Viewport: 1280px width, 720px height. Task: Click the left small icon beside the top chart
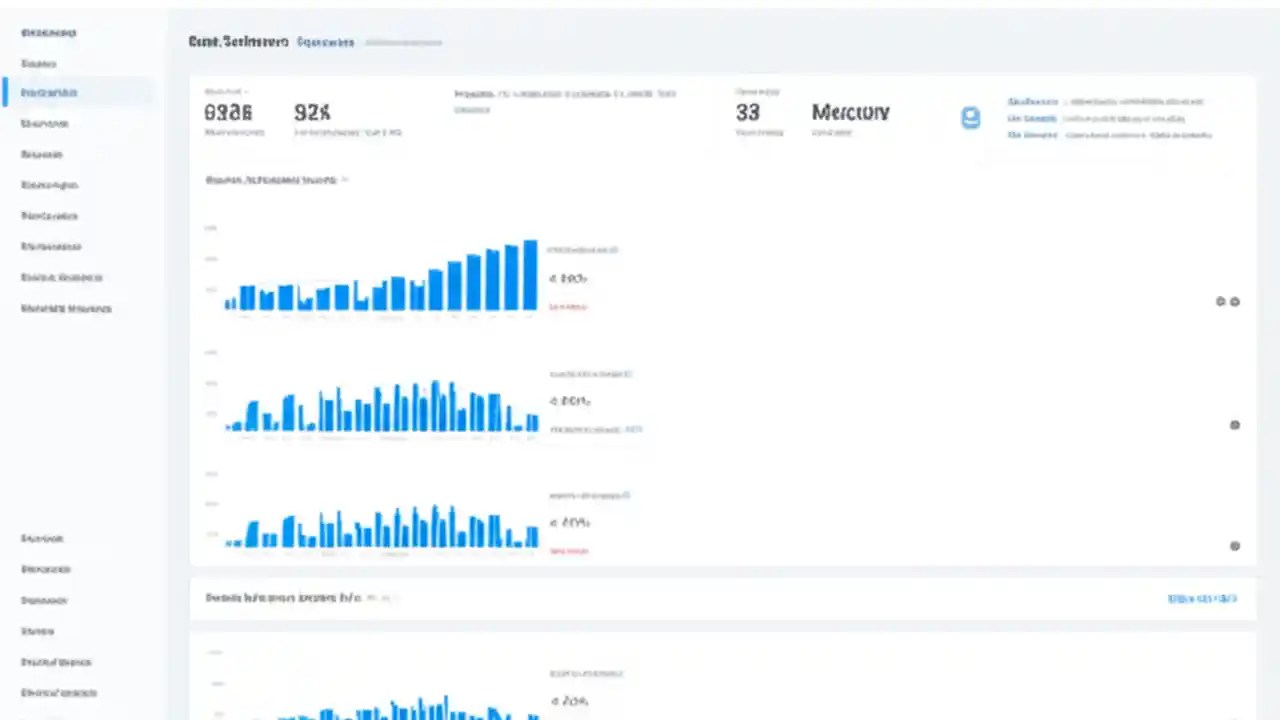(x=1220, y=301)
